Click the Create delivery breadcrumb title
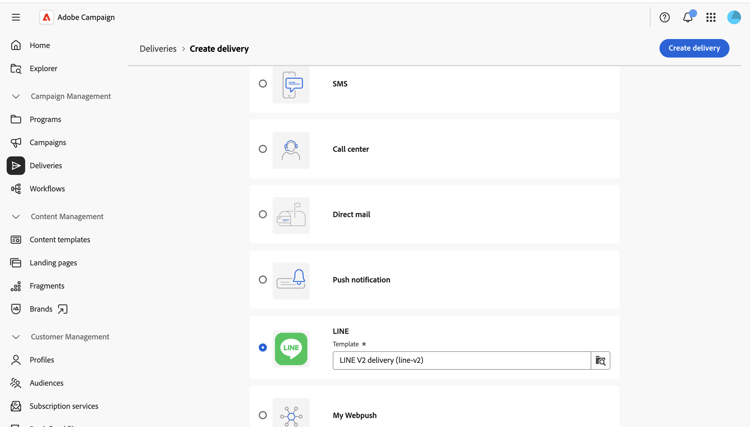This screenshot has height=427, width=750. [x=219, y=49]
